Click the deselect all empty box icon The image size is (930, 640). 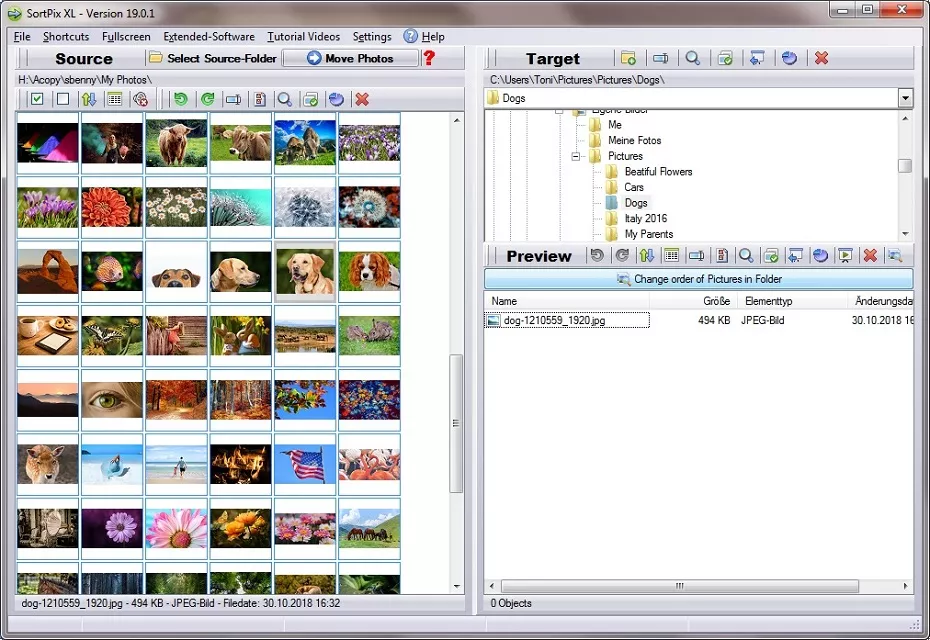[x=63, y=99]
